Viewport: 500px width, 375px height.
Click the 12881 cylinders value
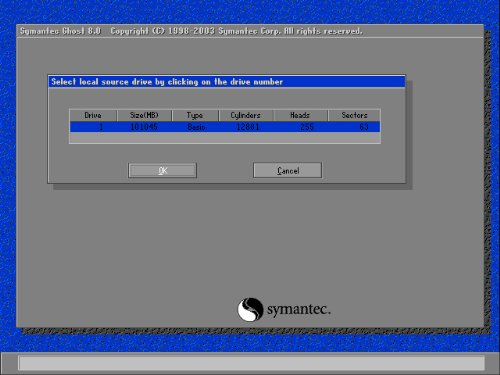(x=248, y=127)
